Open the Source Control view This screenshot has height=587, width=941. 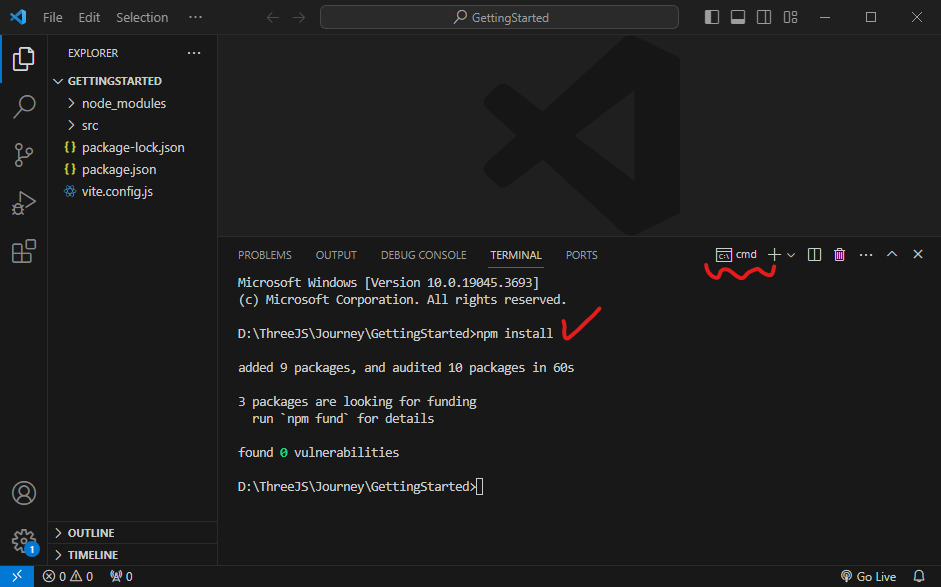click(x=23, y=155)
